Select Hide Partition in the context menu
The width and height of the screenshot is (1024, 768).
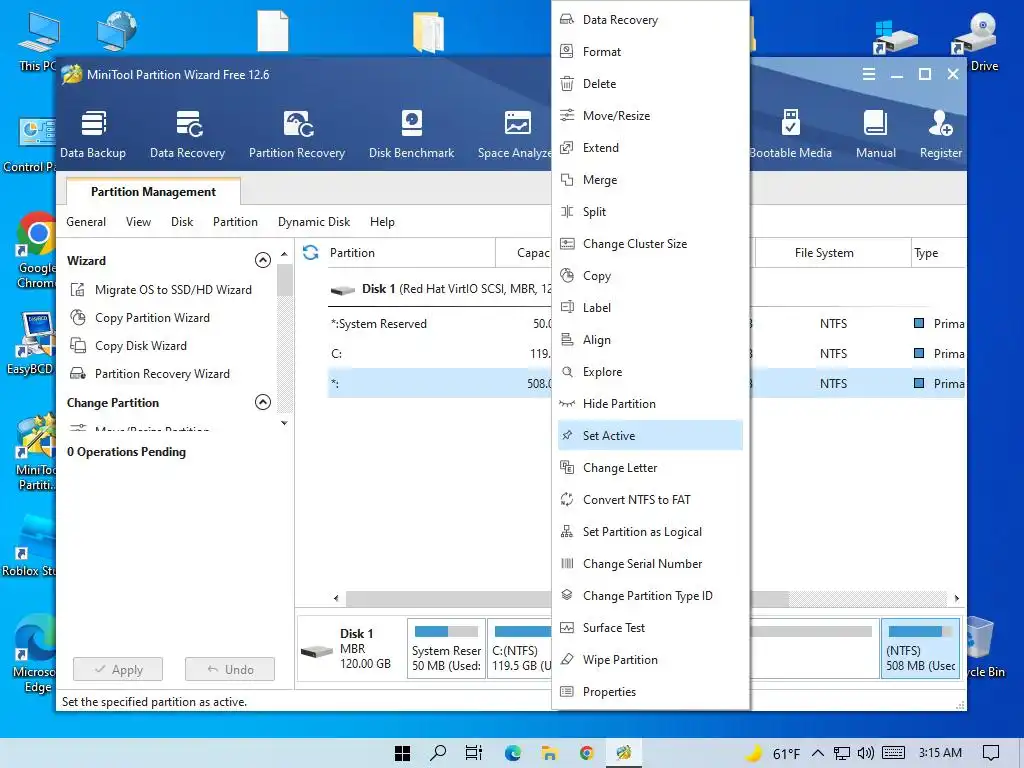[650, 404]
